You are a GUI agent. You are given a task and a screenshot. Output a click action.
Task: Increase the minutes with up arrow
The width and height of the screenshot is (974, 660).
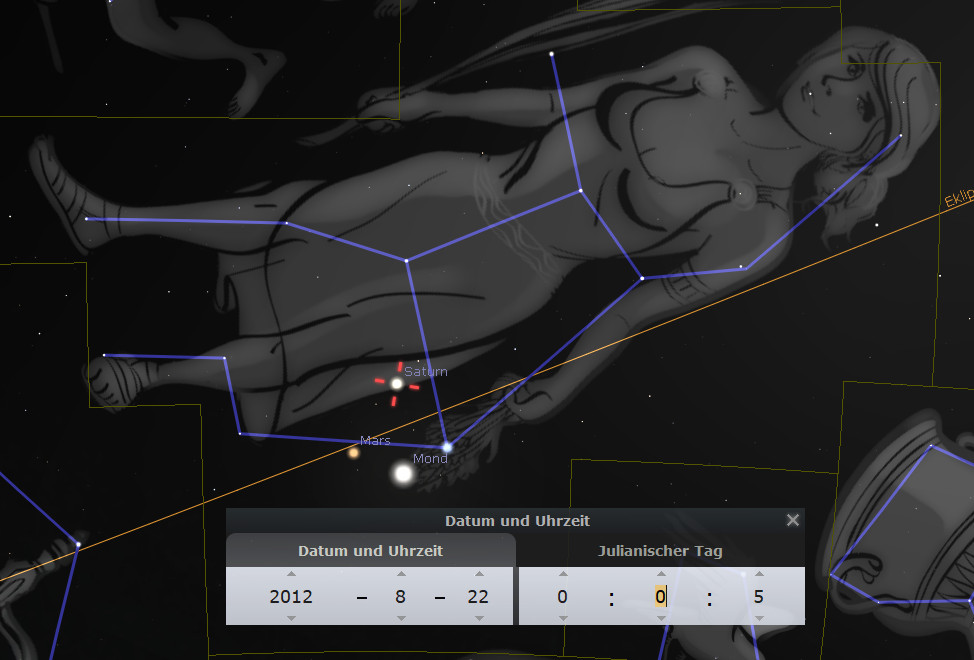pos(661,574)
